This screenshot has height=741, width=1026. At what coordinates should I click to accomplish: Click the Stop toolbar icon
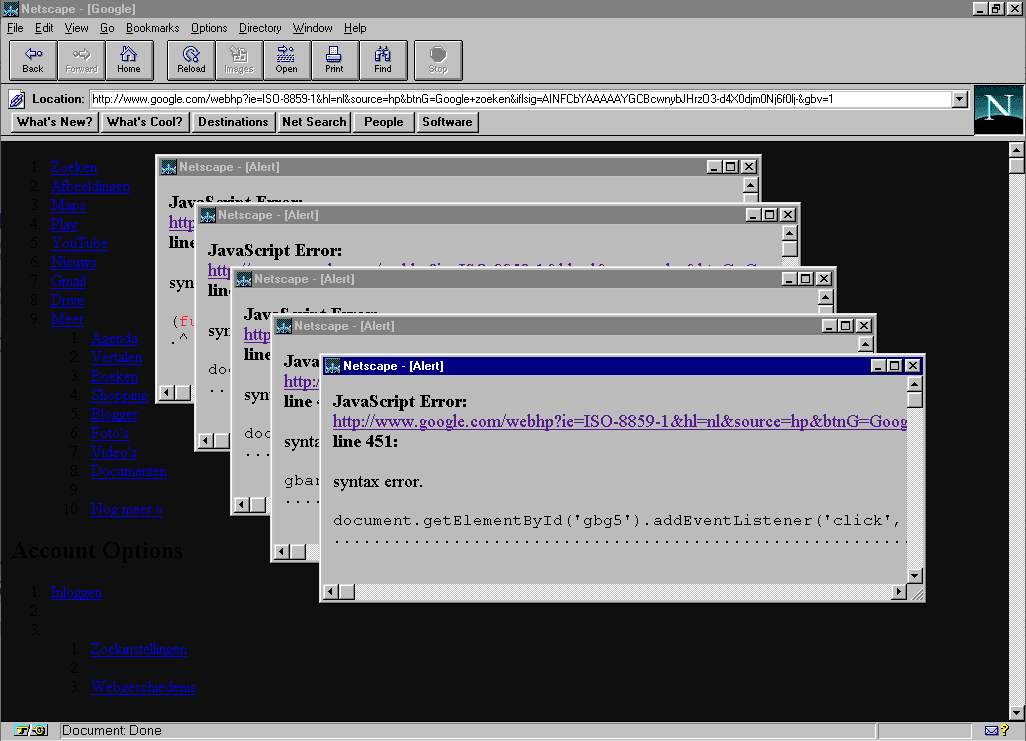[x=437, y=60]
